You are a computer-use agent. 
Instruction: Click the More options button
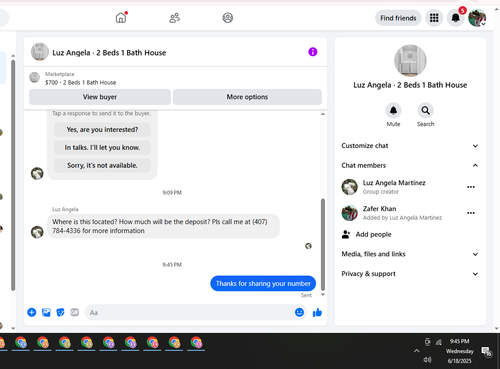pos(247,97)
